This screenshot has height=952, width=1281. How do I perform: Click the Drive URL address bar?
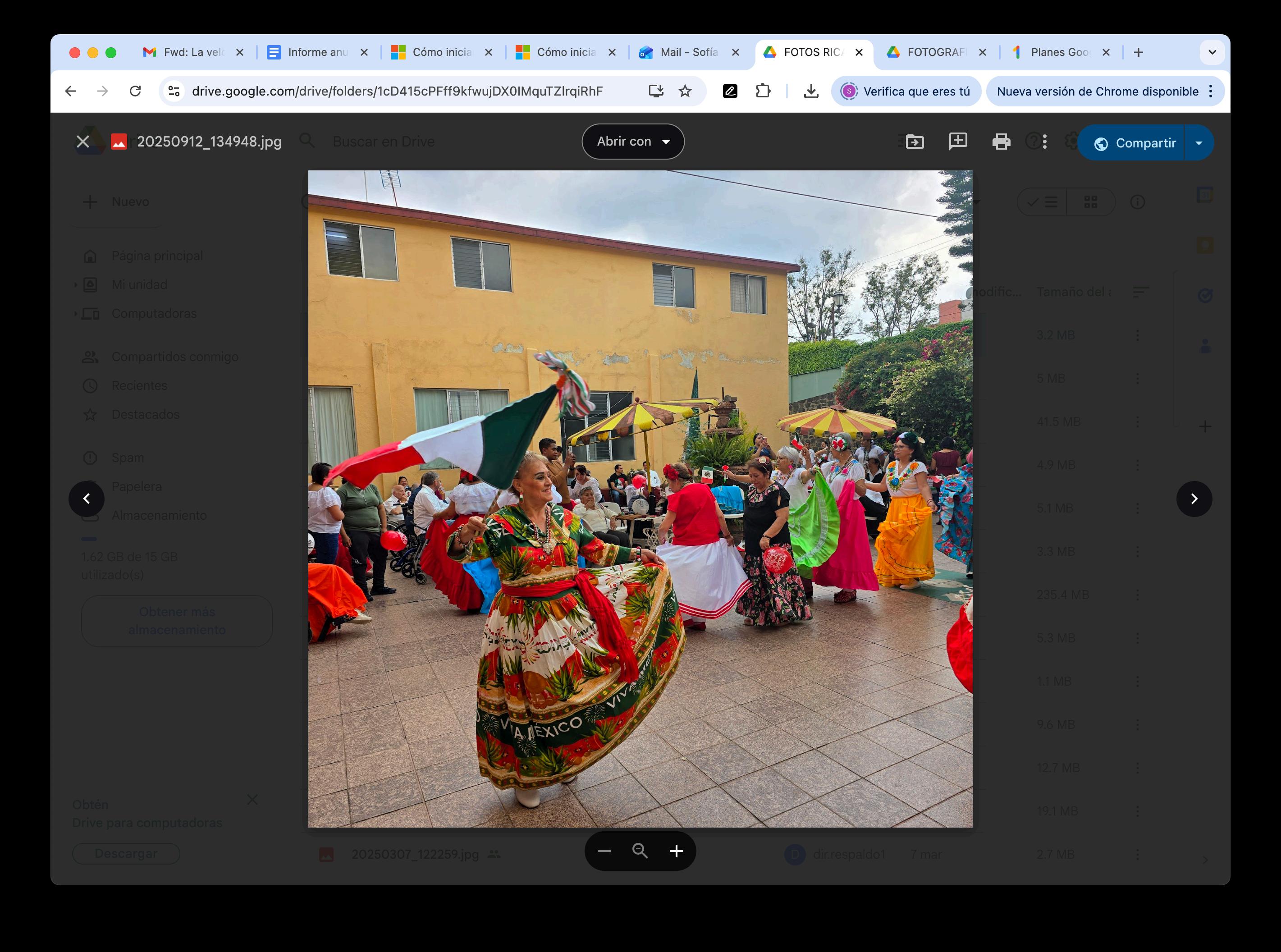(398, 92)
